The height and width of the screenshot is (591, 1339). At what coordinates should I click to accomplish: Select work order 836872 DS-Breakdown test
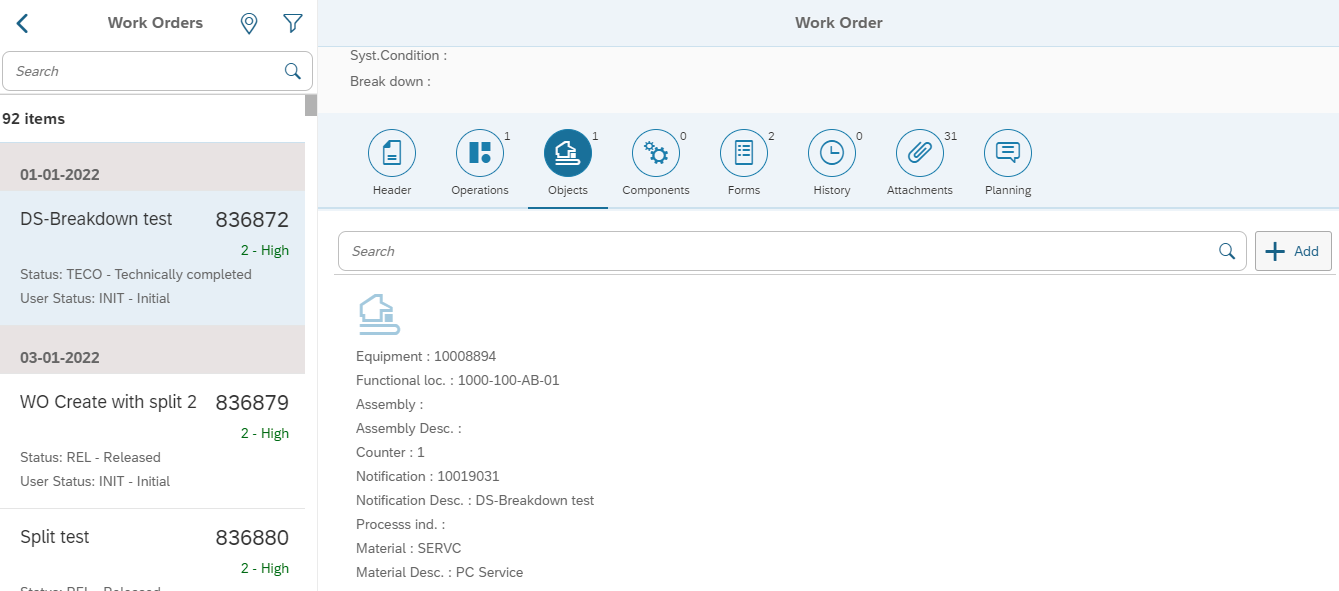click(x=154, y=257)
